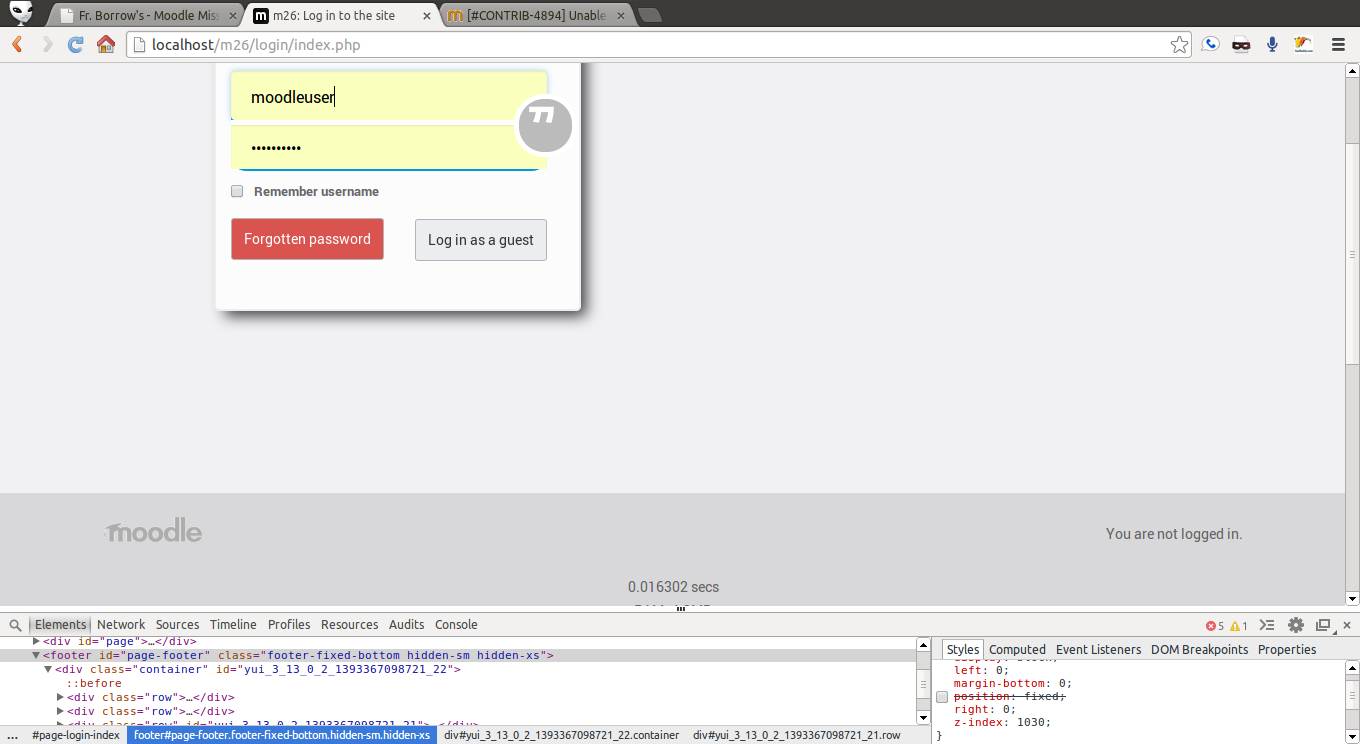Viewport: 1360px width, 744px height.
Task: Reload the page with the refresh icon
Action: (x=76, y=44)
